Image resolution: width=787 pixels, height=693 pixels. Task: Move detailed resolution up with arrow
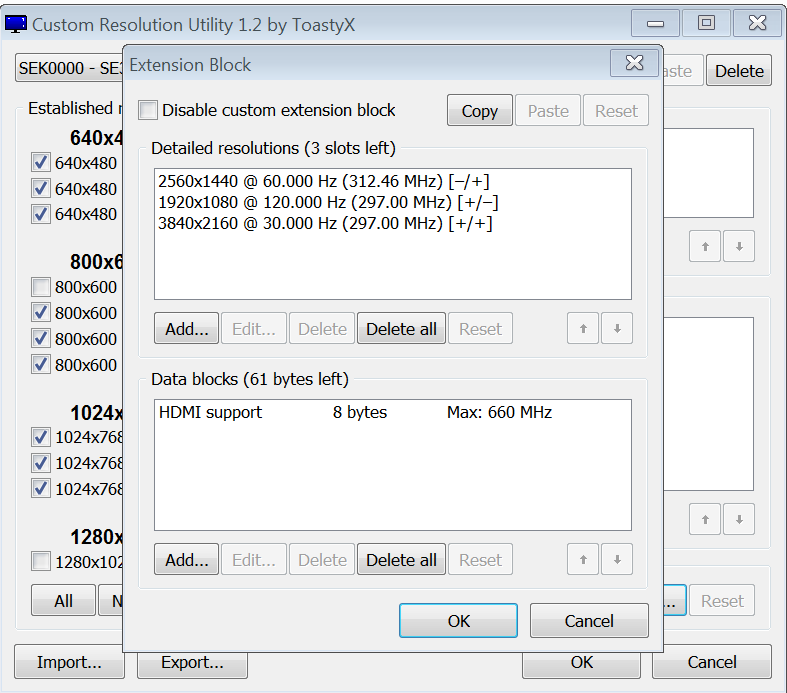tap(583, 329)
